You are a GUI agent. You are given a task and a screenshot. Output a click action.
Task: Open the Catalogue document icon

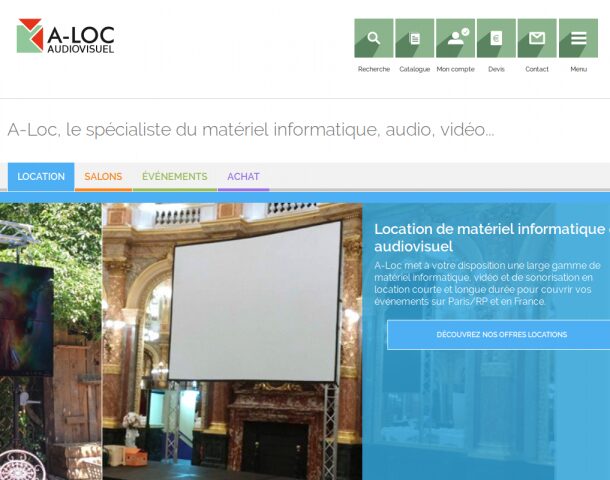click(414, 39)
